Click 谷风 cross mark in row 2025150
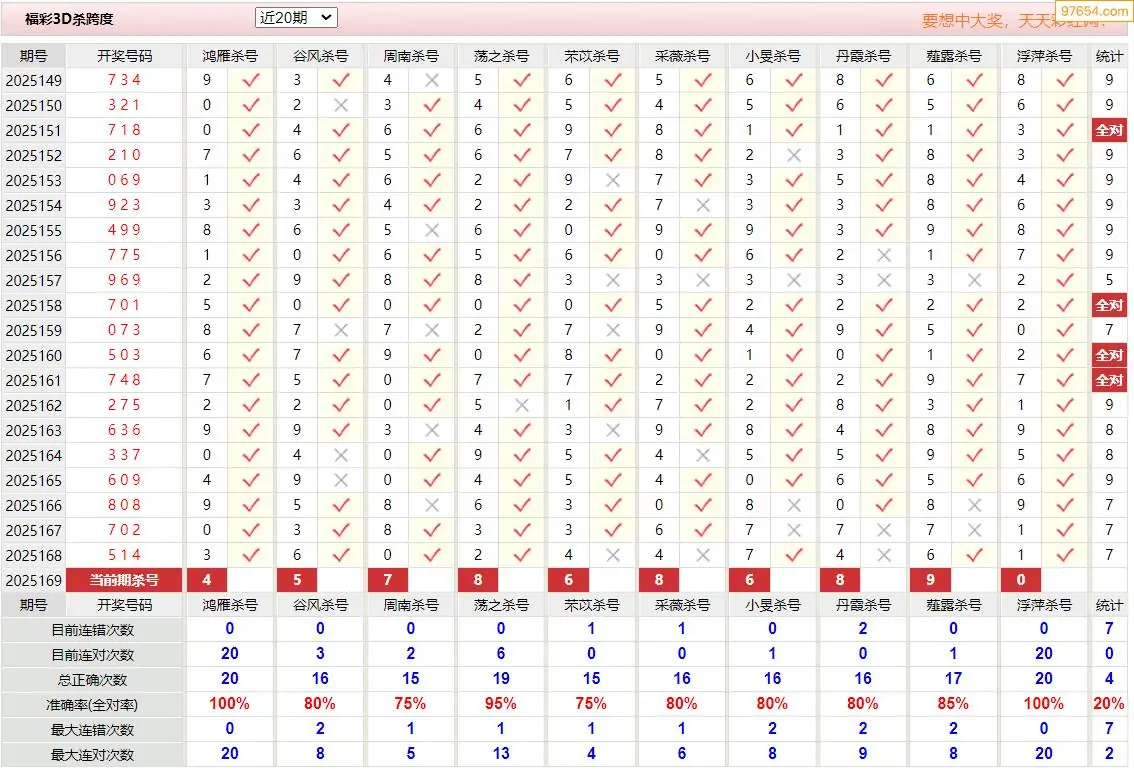Image resolution: width=1134 pixels, height=774 pixels. coord(341,106)
